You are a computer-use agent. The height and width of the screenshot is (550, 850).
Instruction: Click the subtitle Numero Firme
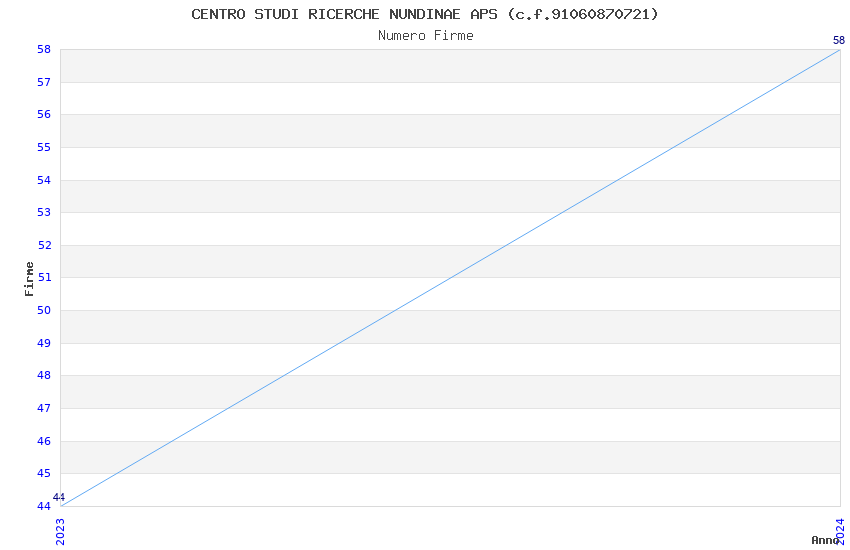426,36
